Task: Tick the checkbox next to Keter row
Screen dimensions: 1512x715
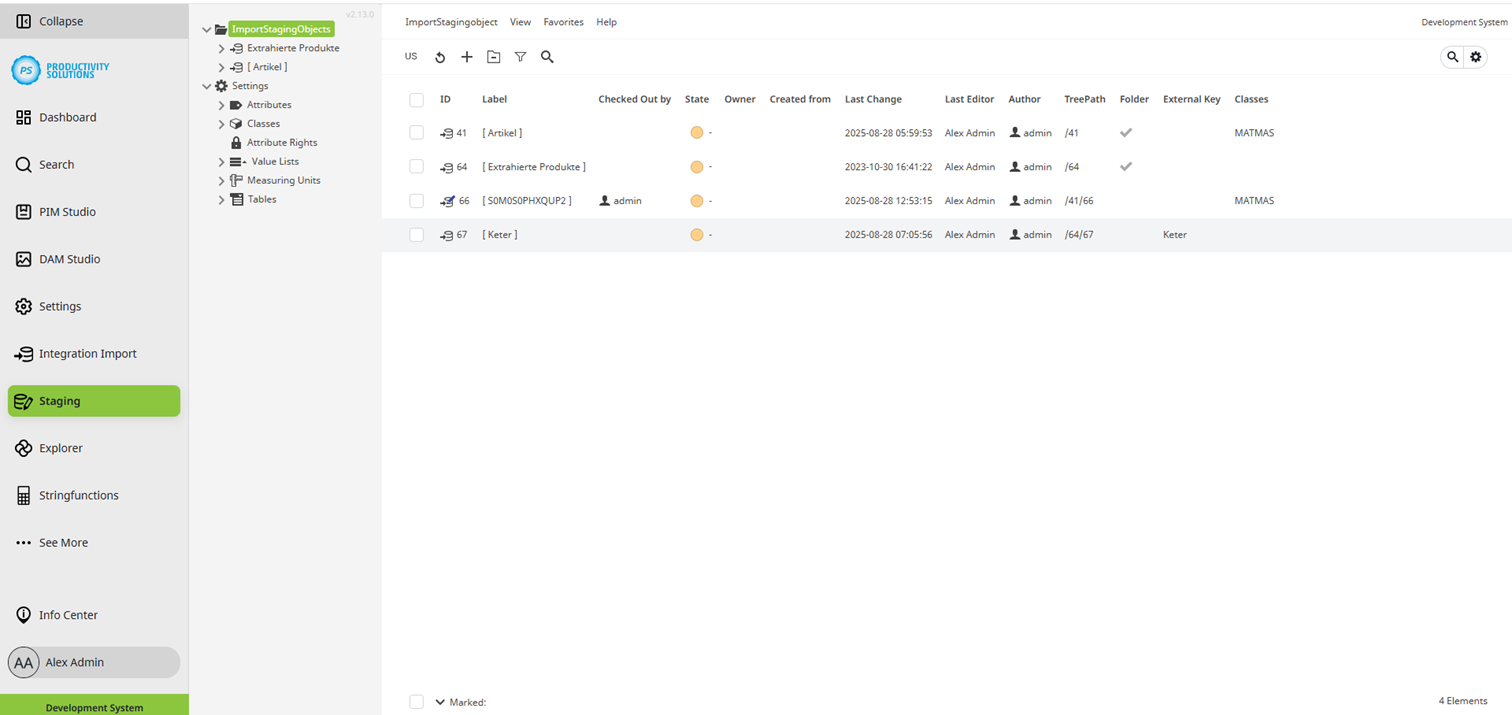Action: 416,234
